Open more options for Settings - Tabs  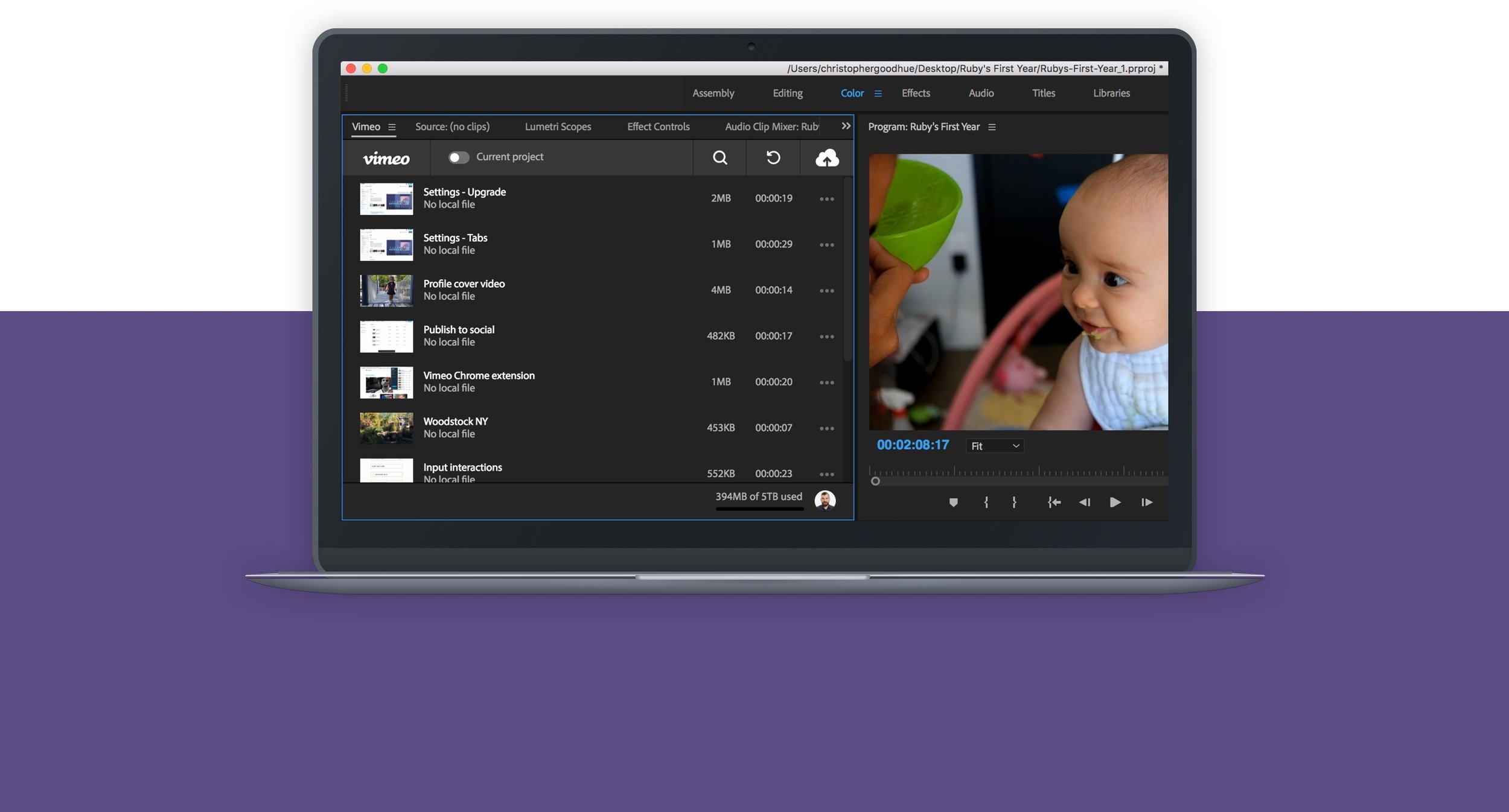pyautogui.click(x=827, y=244)
